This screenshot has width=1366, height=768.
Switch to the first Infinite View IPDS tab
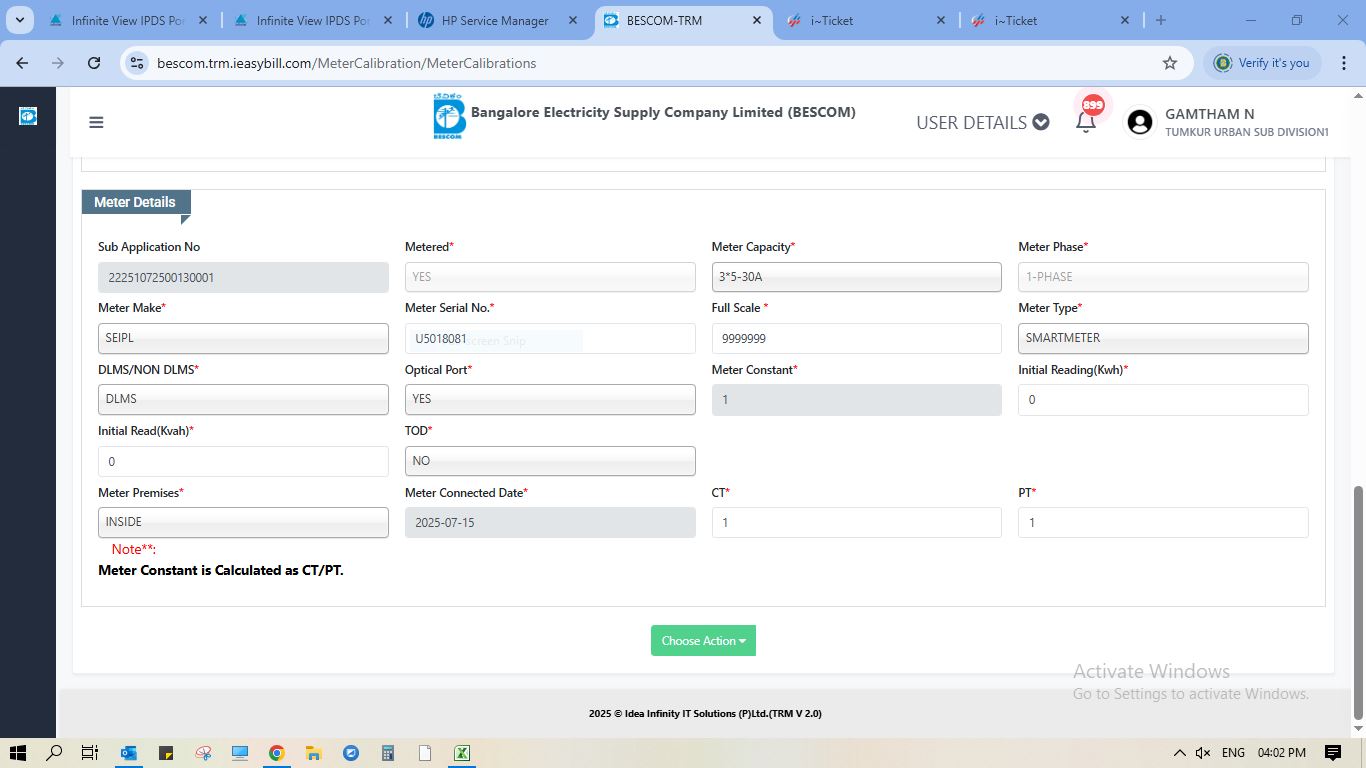[x=125, y=20]
